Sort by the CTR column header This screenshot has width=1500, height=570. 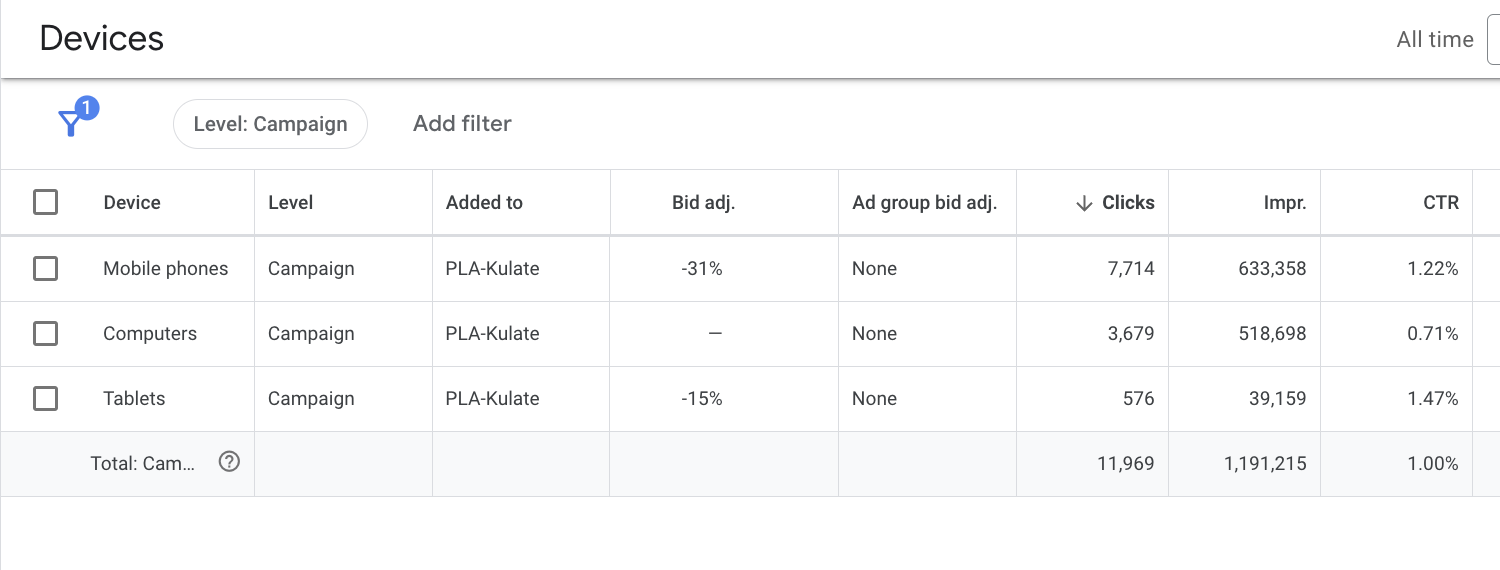click(x=1441, y=202)
